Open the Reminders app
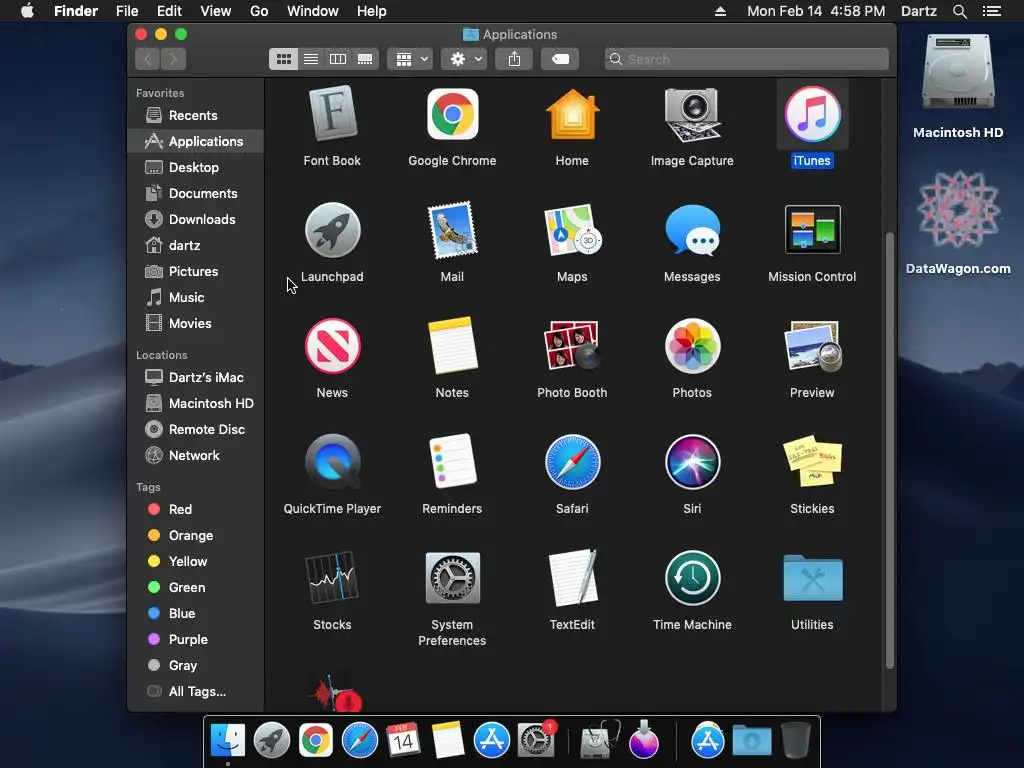This screenshot has height=768, width=1024. (452, 462)
